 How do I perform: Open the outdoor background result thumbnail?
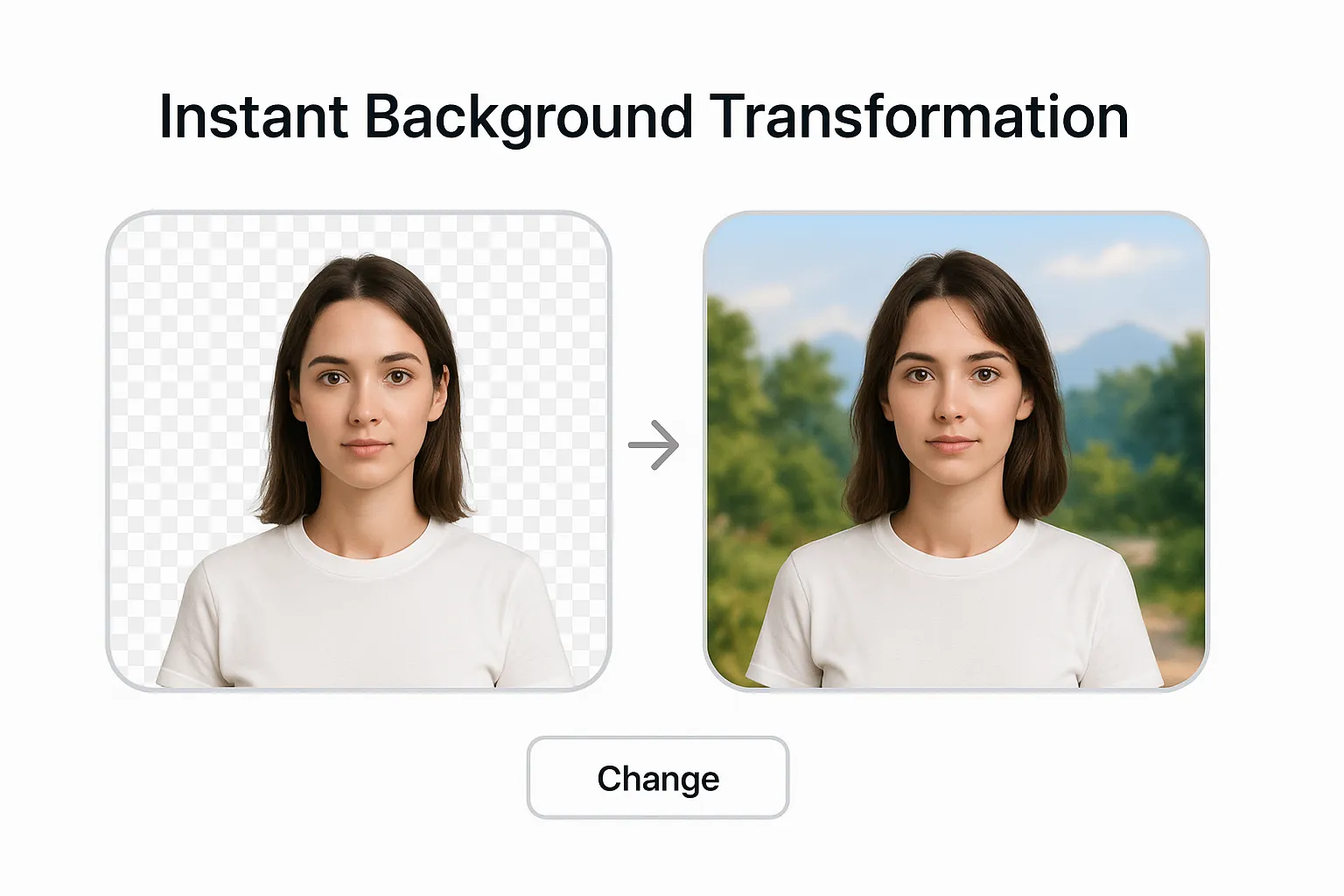click(x=958, y=451)
